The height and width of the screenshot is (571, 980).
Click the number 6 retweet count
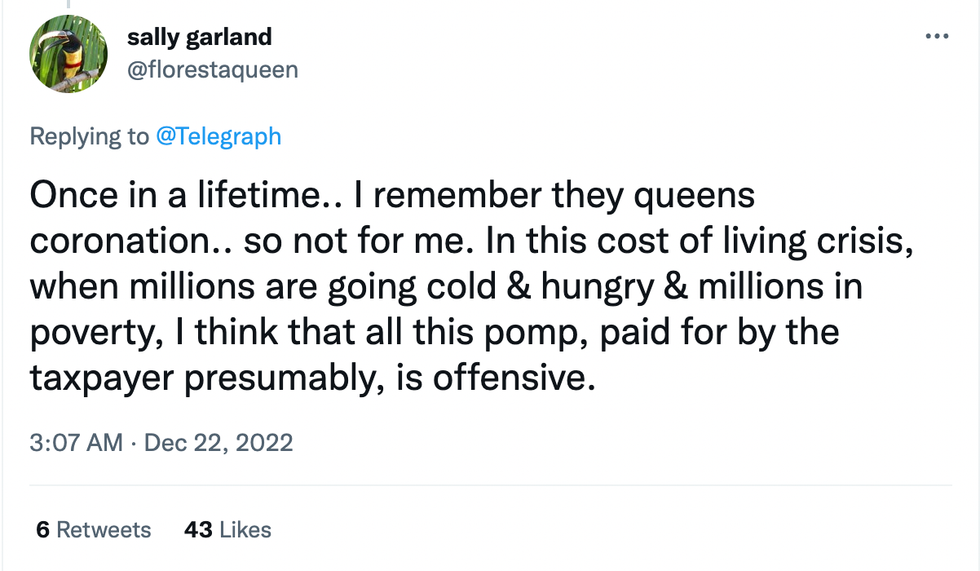click(x=43, y=530)
